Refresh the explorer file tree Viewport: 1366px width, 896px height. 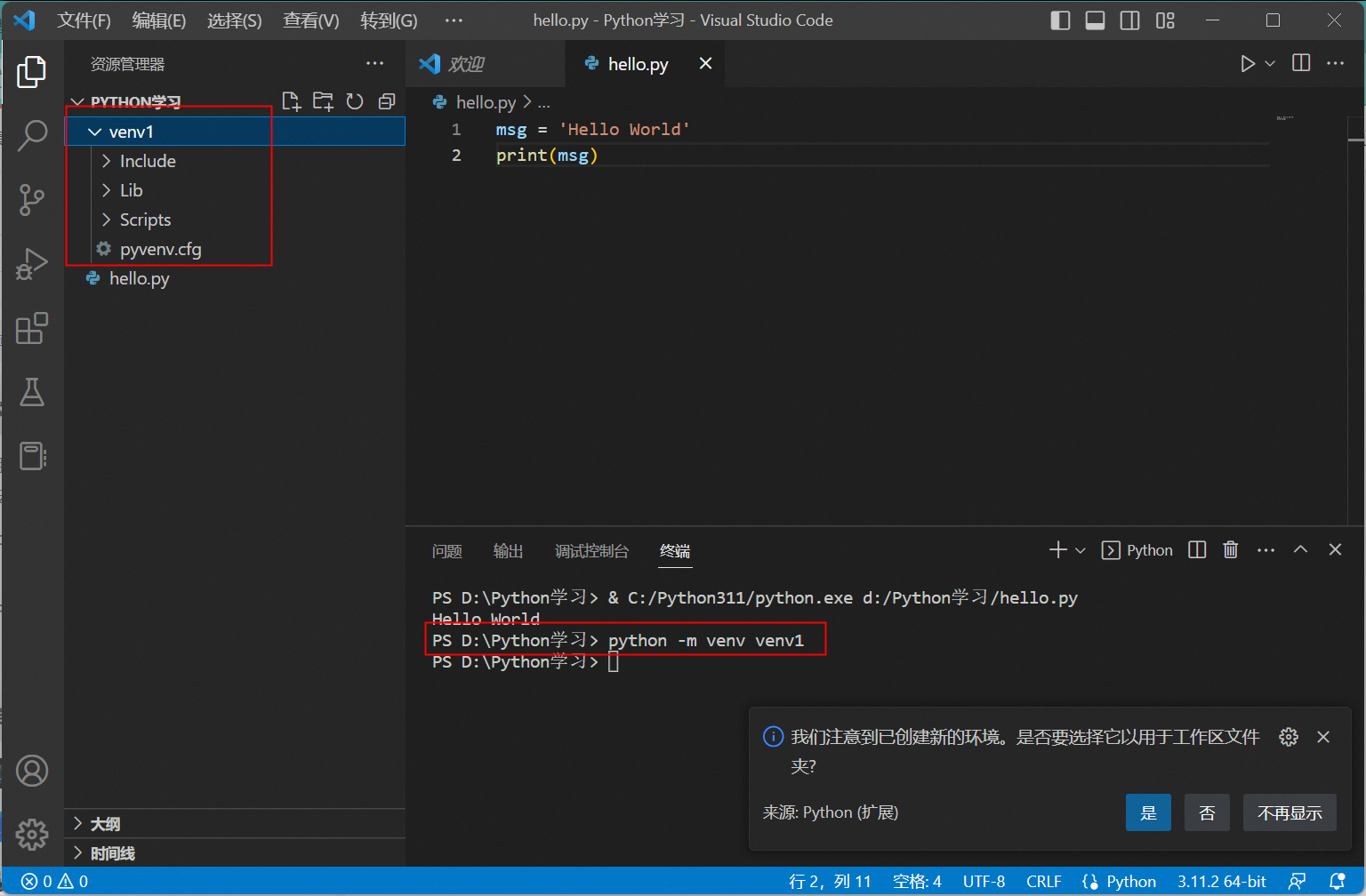pos(355,101)
